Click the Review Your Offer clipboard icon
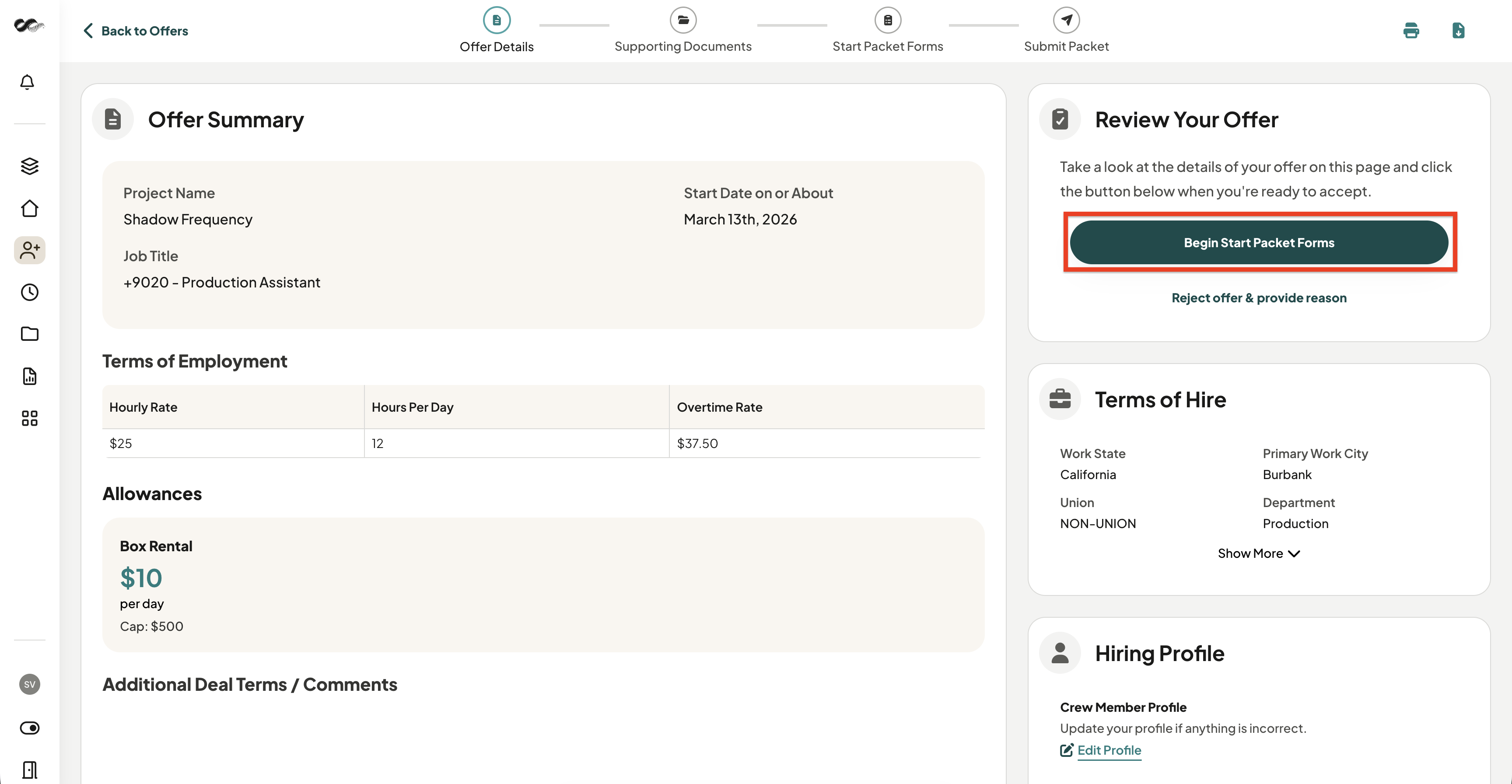Image resolution: width=1512 pixels, height=784 pixels. pyautogui.click(x=1060, y=119)
